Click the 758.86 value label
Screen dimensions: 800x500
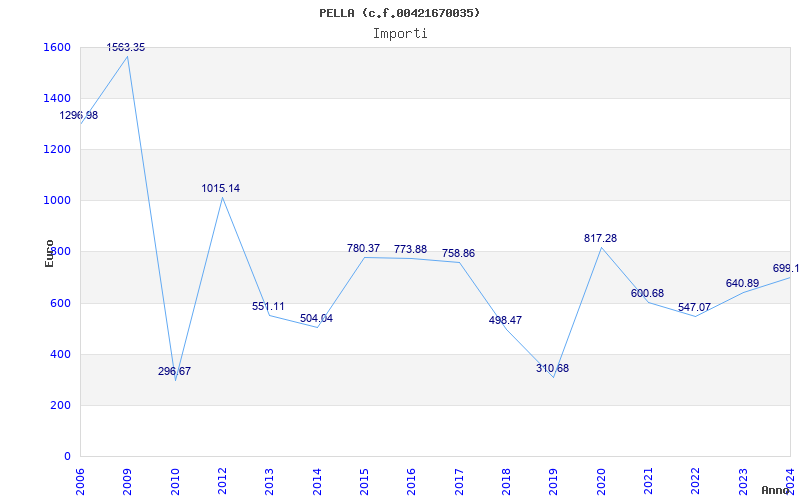458,253
